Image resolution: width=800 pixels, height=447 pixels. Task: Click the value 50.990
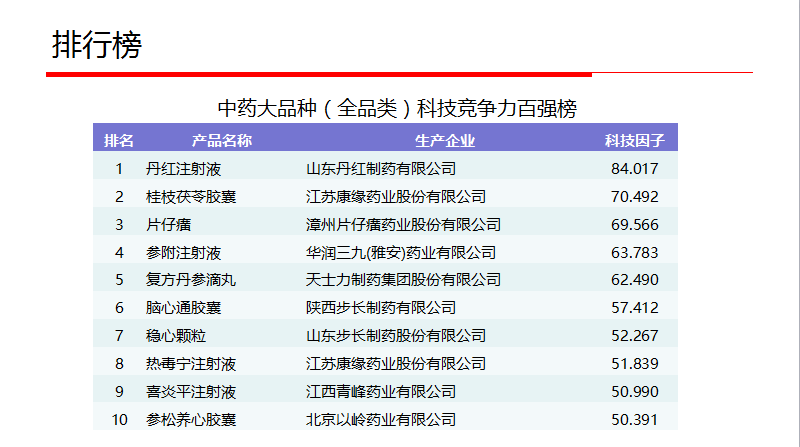click(x=635, y=392)
